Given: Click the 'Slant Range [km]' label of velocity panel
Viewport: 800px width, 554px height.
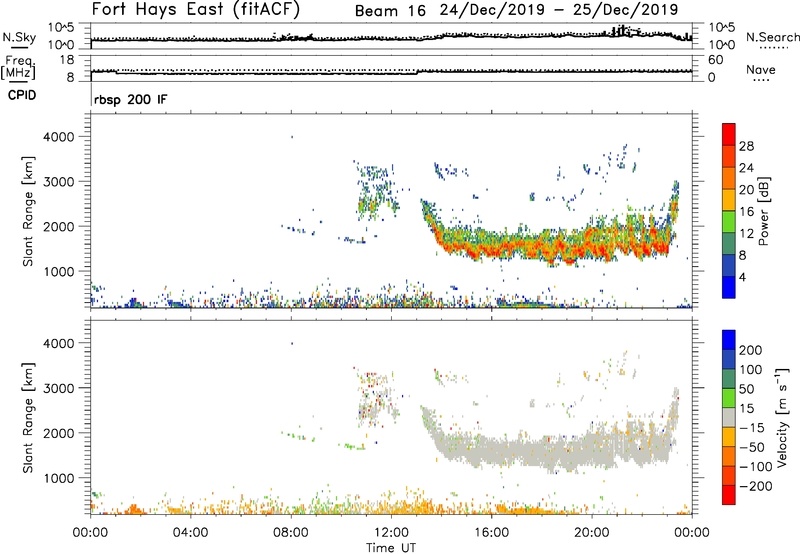Looking at the screenshot, I should pyautogui.click(x=28, y=418).
